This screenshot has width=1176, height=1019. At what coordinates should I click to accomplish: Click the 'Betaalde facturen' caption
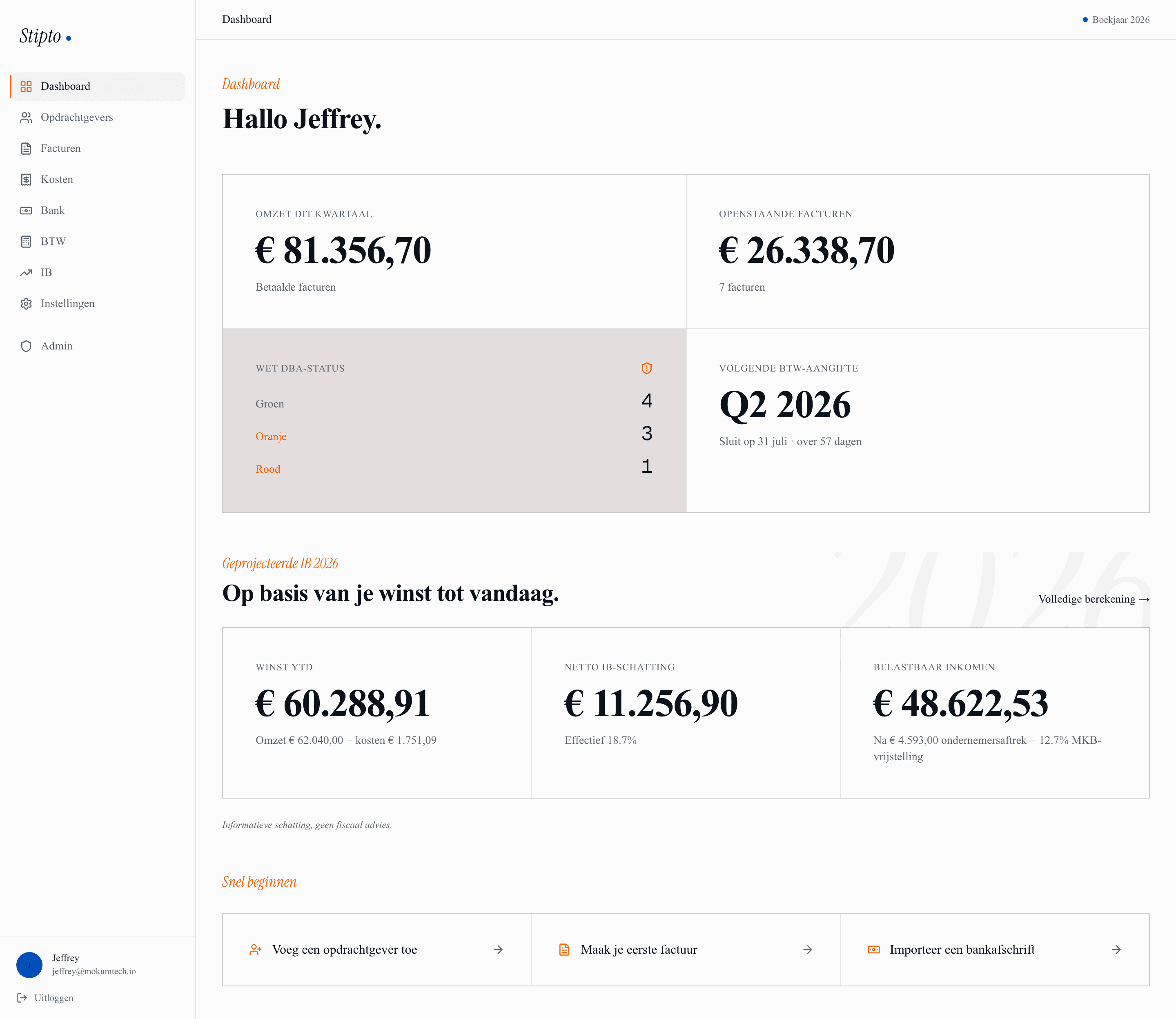(x=296, y=288)
